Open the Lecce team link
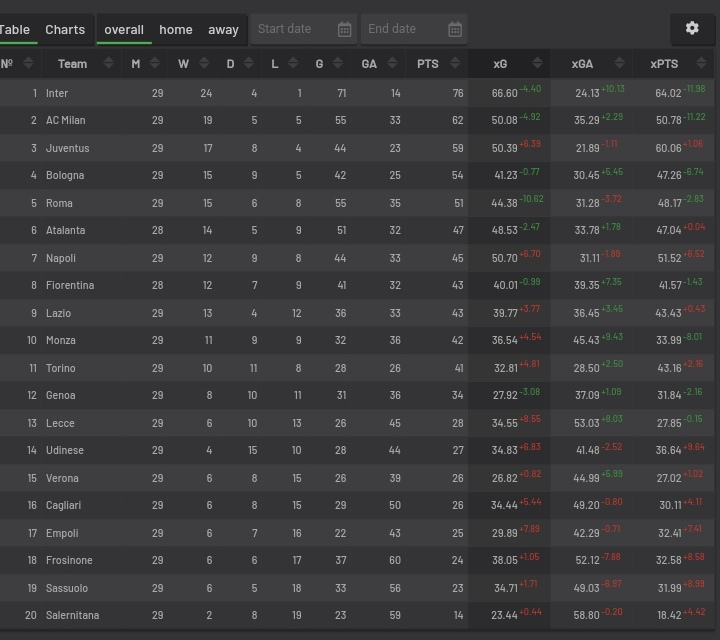 point(60,423)
